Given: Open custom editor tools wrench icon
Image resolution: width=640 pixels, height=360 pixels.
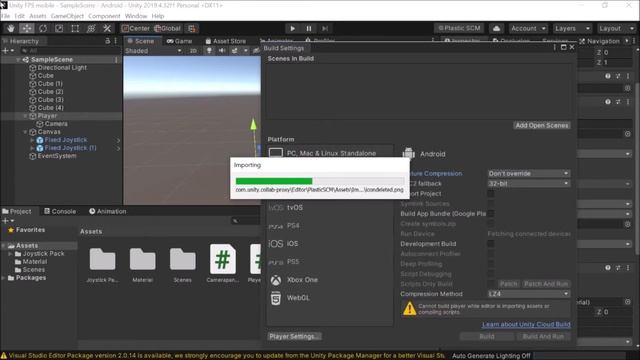Looking at the screenshot, I should 107,28.
